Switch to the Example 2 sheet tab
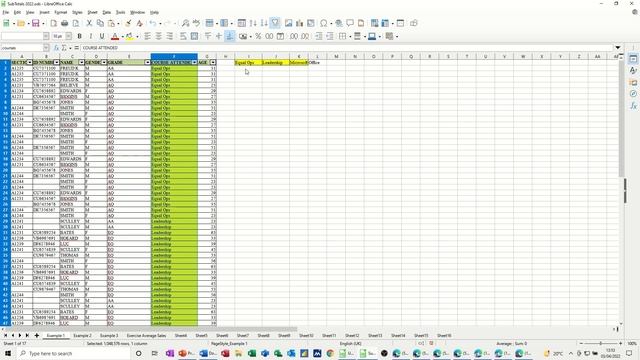The width and height of the screenshot is (640, 360). tap(82, 336)
